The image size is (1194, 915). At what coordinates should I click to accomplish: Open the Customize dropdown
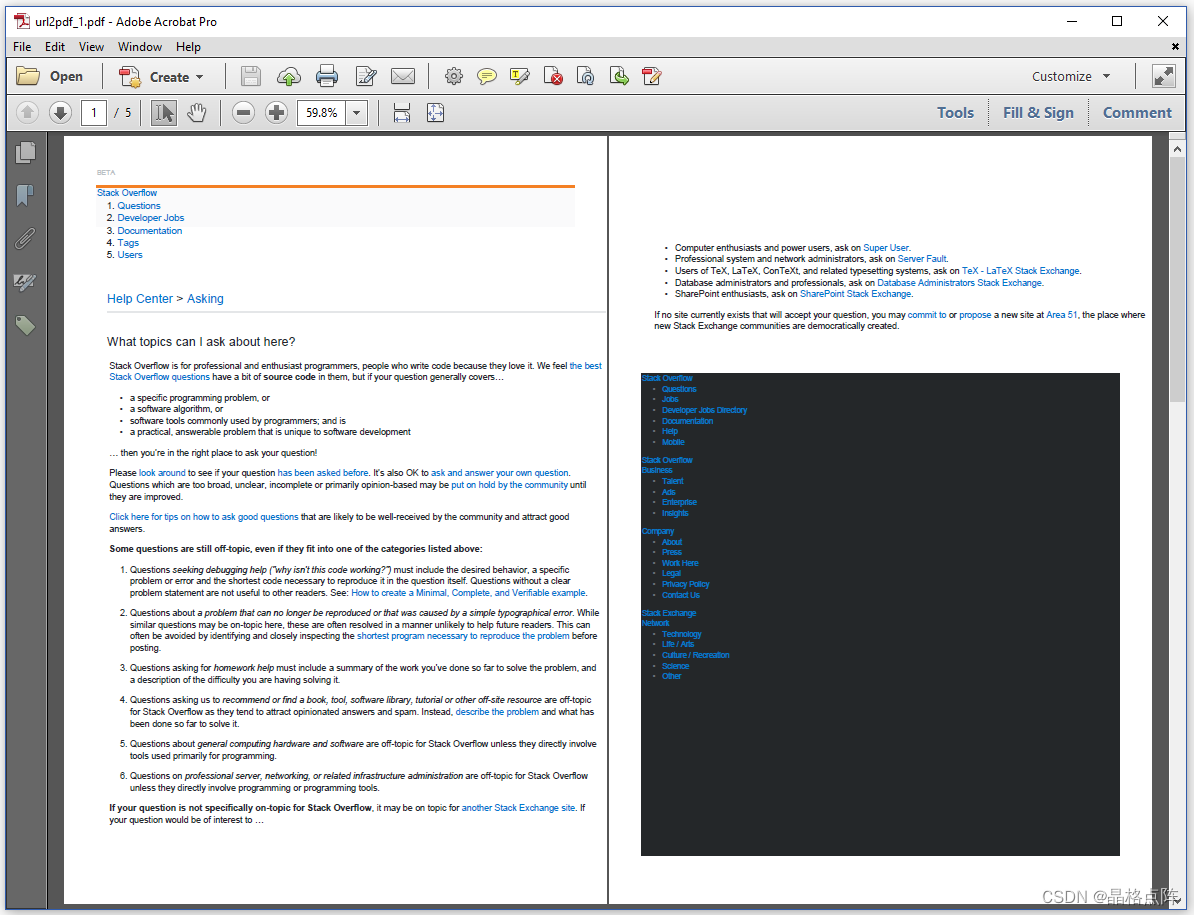tap(1071, 76)
